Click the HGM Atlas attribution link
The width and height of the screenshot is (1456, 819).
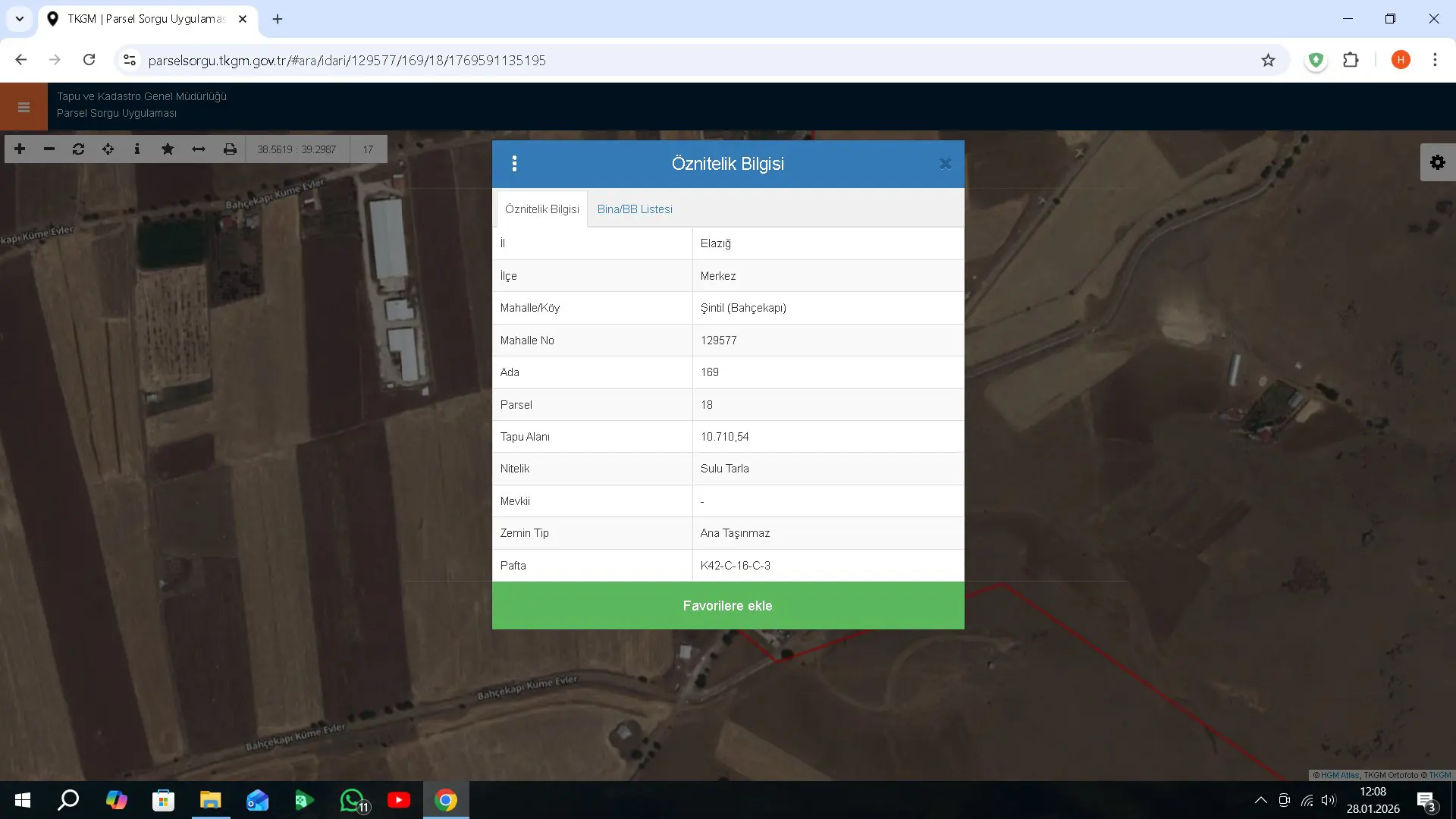click(x=1340, y=775)
